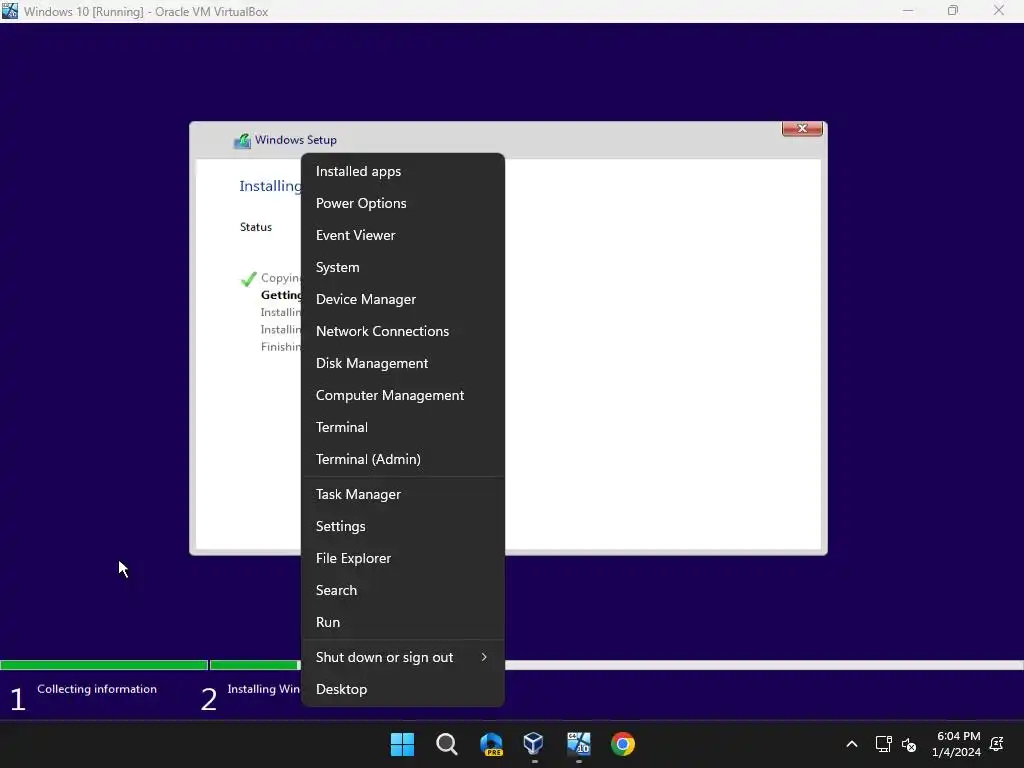
Task: Select Network Connections
Action: click(x=403, y=332)
